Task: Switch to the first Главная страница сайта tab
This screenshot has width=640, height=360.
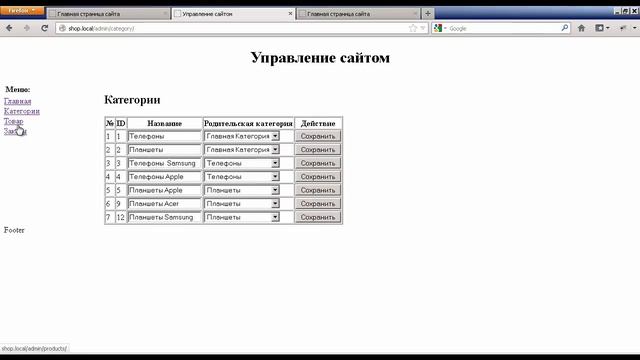Action: [108, 13]
